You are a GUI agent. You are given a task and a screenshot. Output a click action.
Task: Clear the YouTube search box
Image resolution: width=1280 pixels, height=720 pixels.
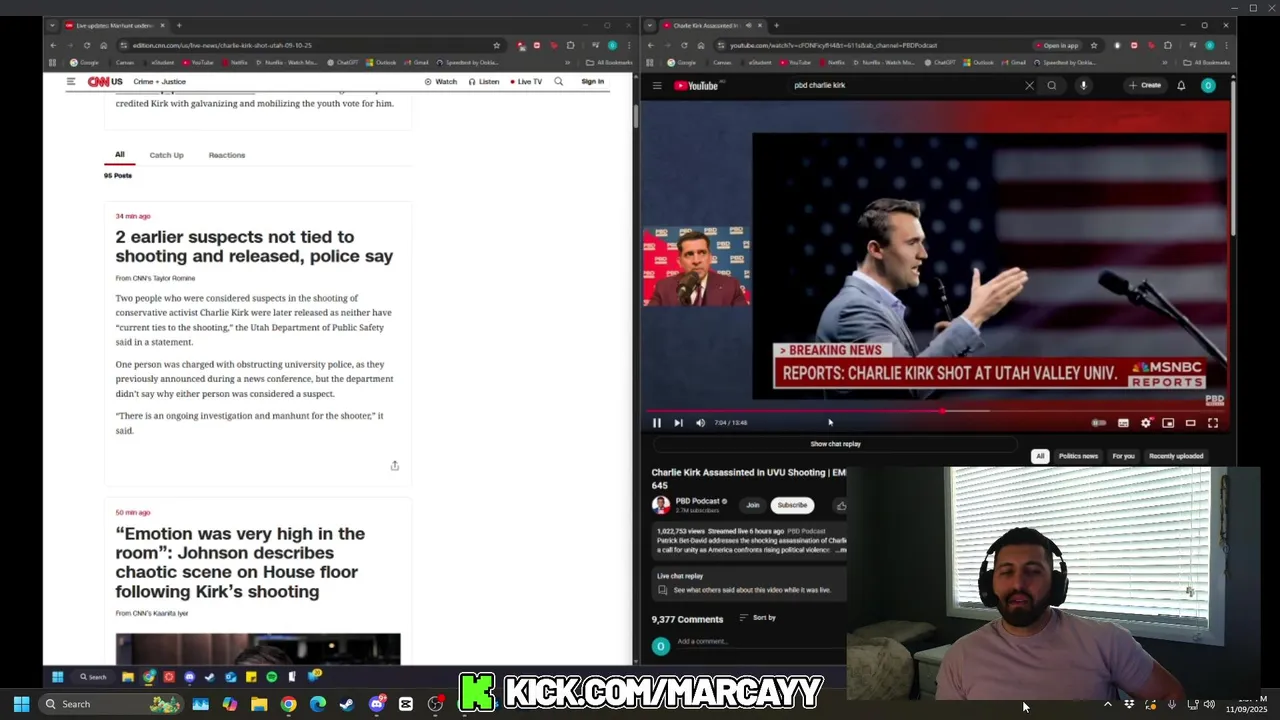coord(1029,86)
